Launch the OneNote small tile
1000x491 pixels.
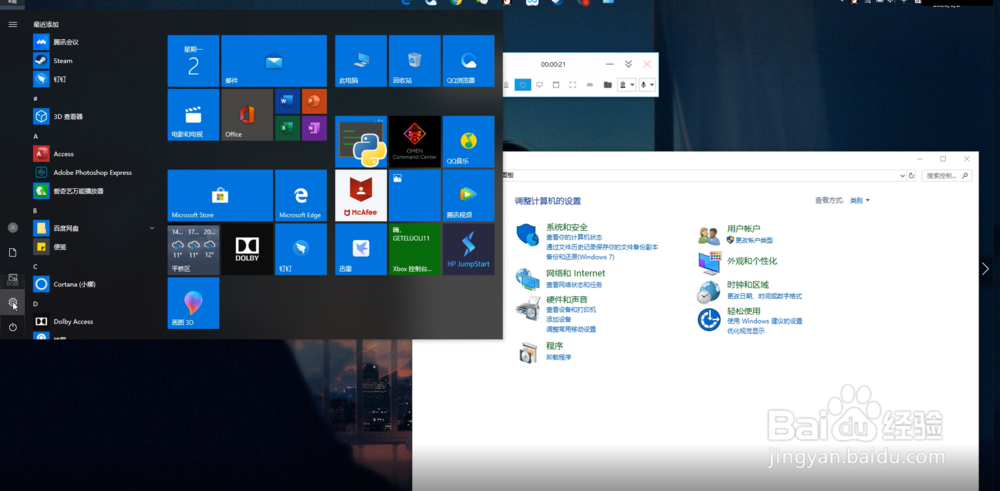(314, 128)
